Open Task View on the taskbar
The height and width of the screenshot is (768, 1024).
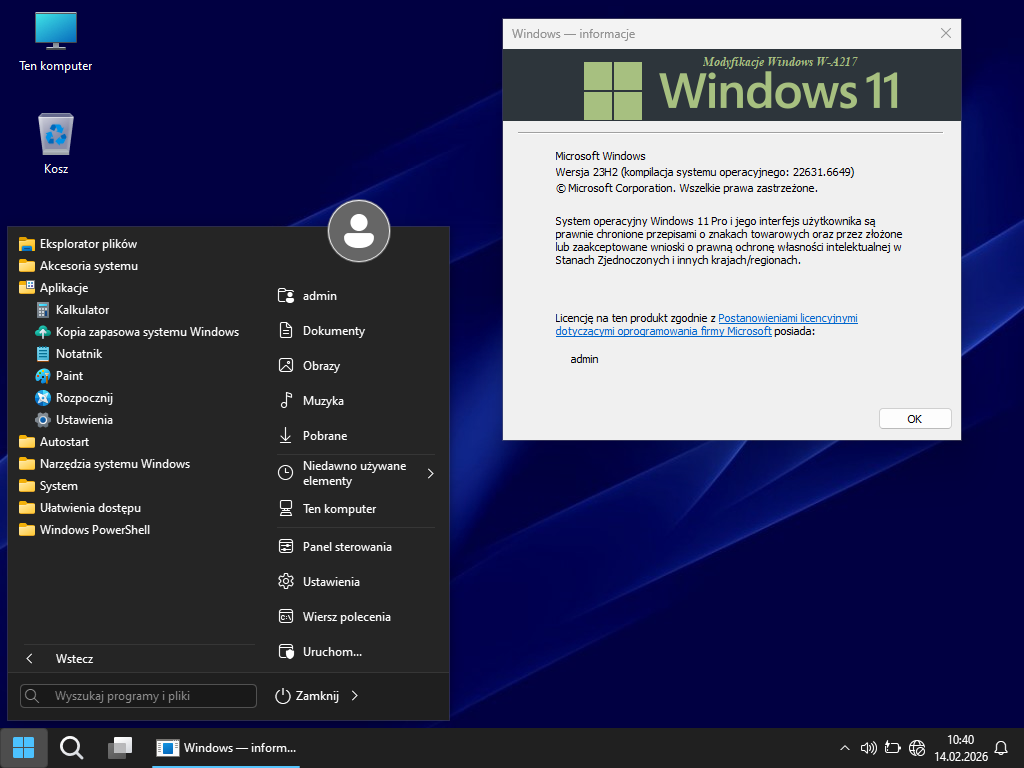[121, 747]
